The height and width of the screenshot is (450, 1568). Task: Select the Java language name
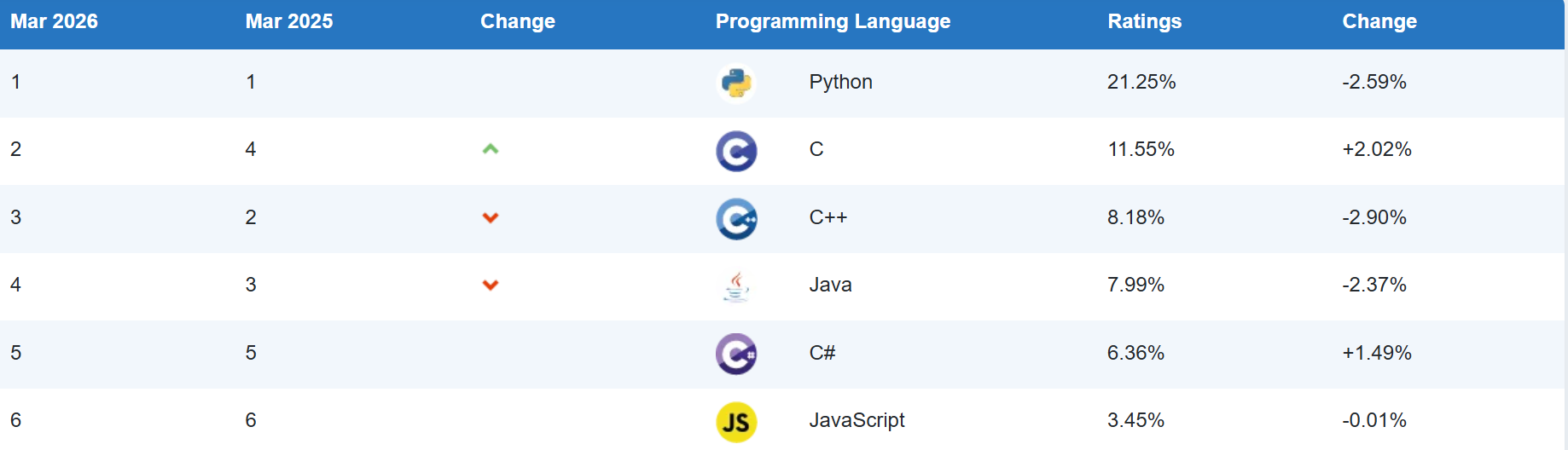click(x=830, y=285)
